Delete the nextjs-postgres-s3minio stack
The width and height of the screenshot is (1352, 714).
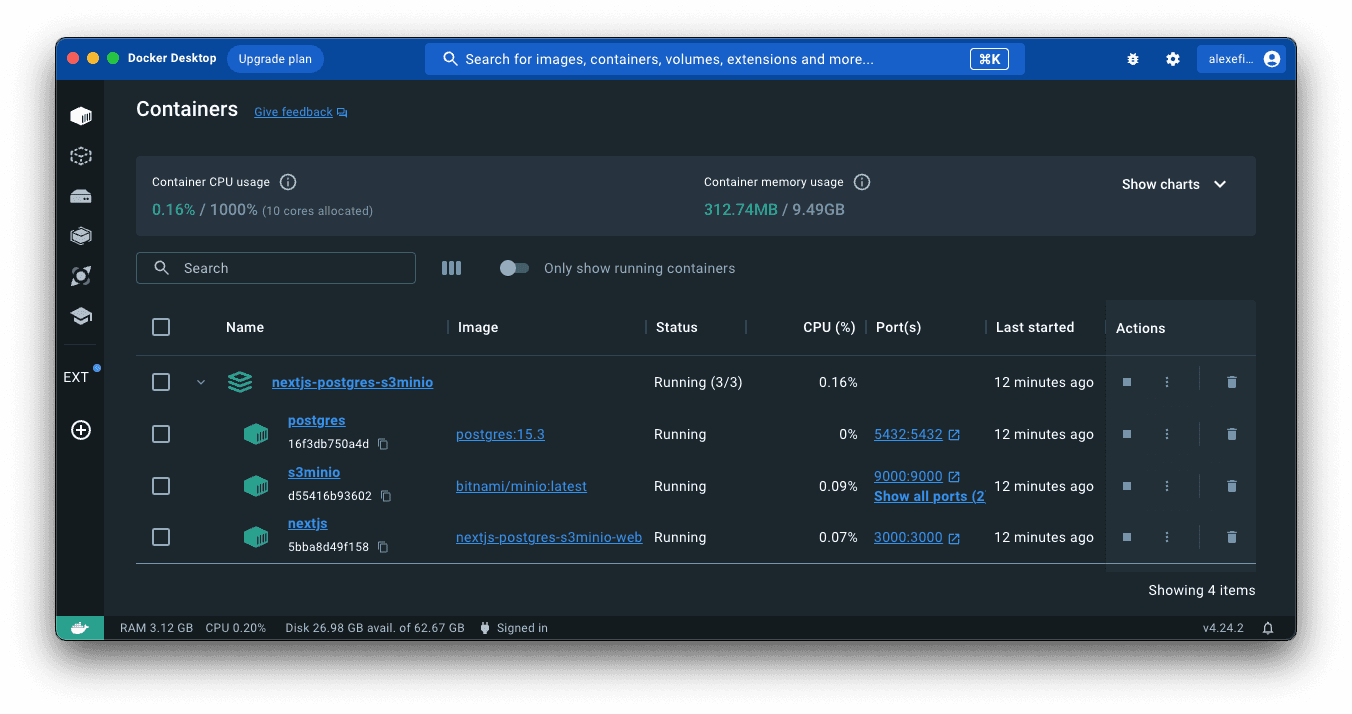click(1232, 382)
